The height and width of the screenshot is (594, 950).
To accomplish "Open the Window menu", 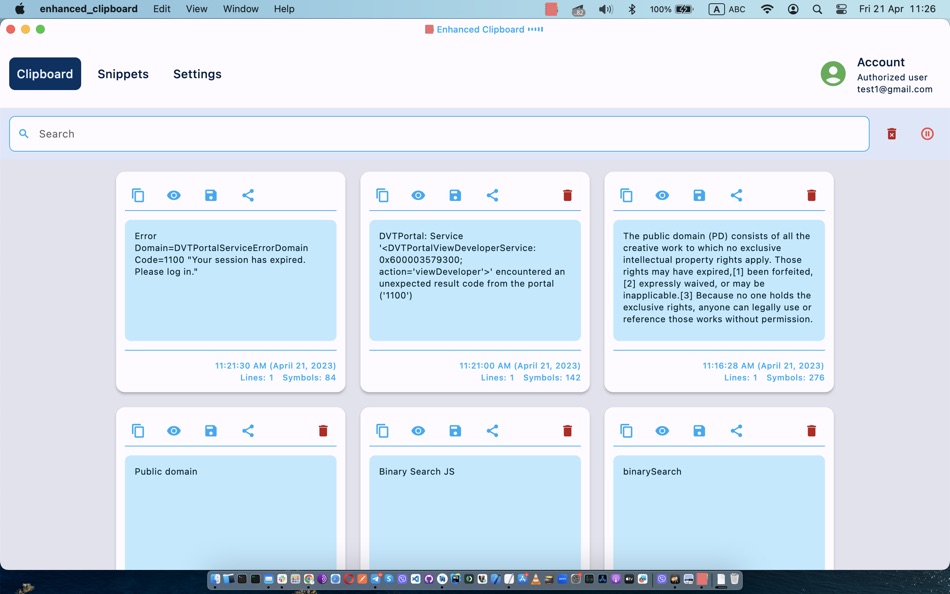I will click(x=241, y=9).
